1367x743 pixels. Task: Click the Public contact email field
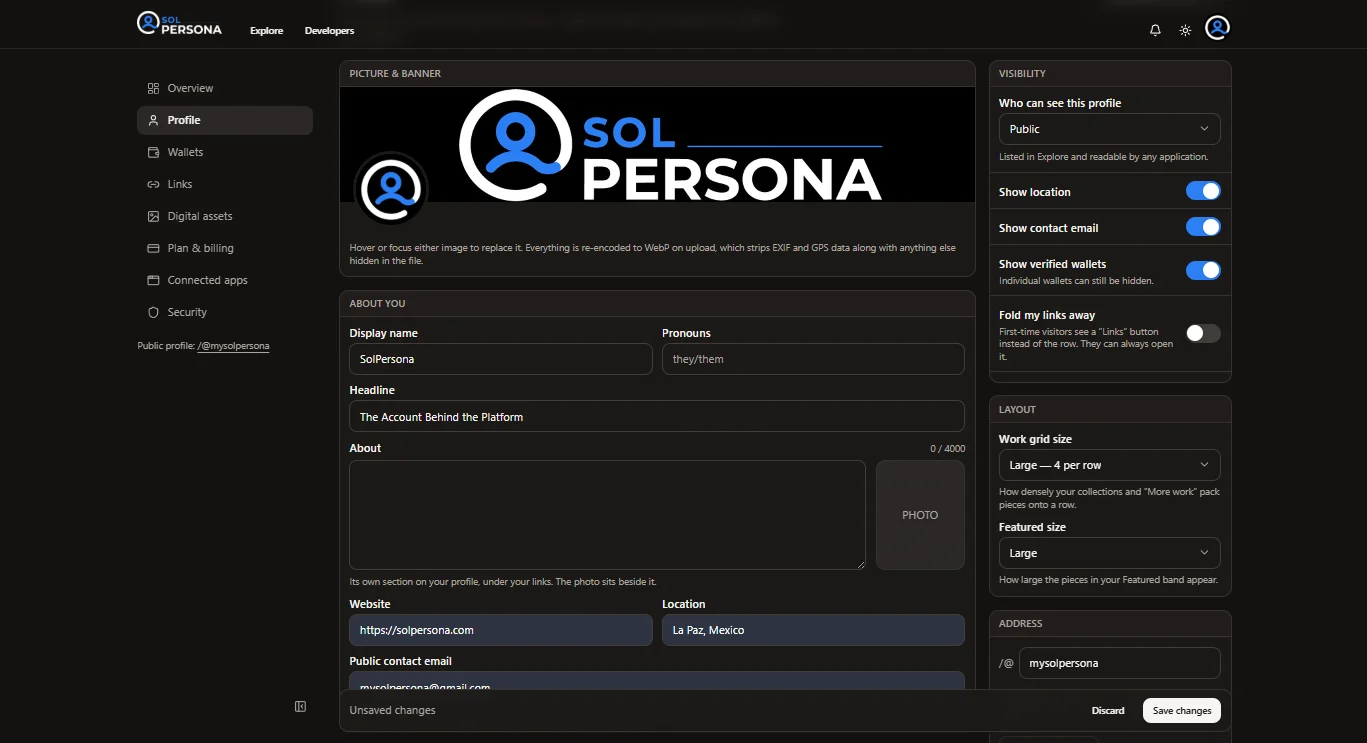tap(657, 681)
